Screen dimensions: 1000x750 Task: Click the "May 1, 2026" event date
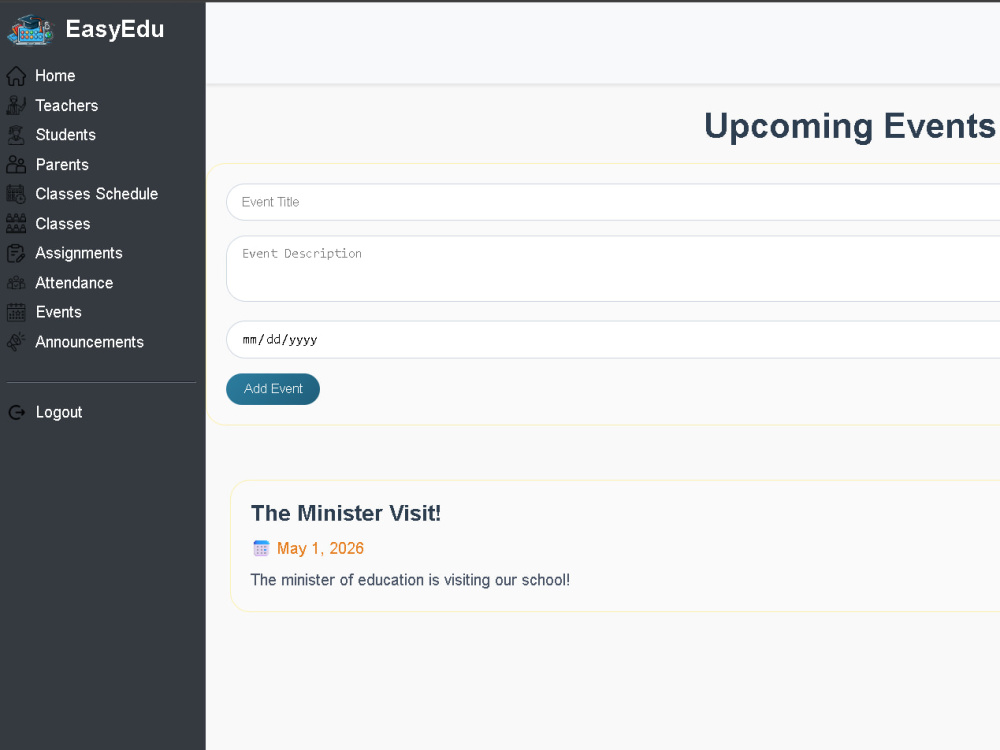[x=320, y=548]
